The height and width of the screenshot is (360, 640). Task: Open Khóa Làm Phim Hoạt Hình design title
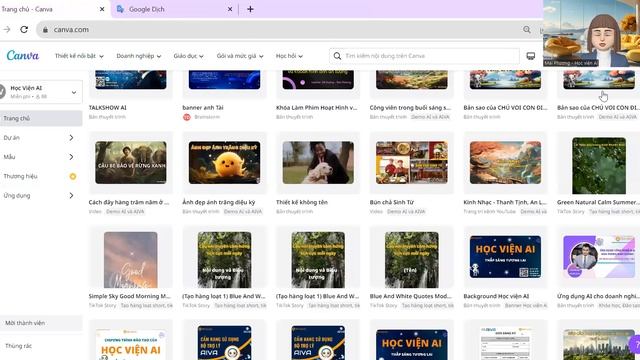coord(316,108)
